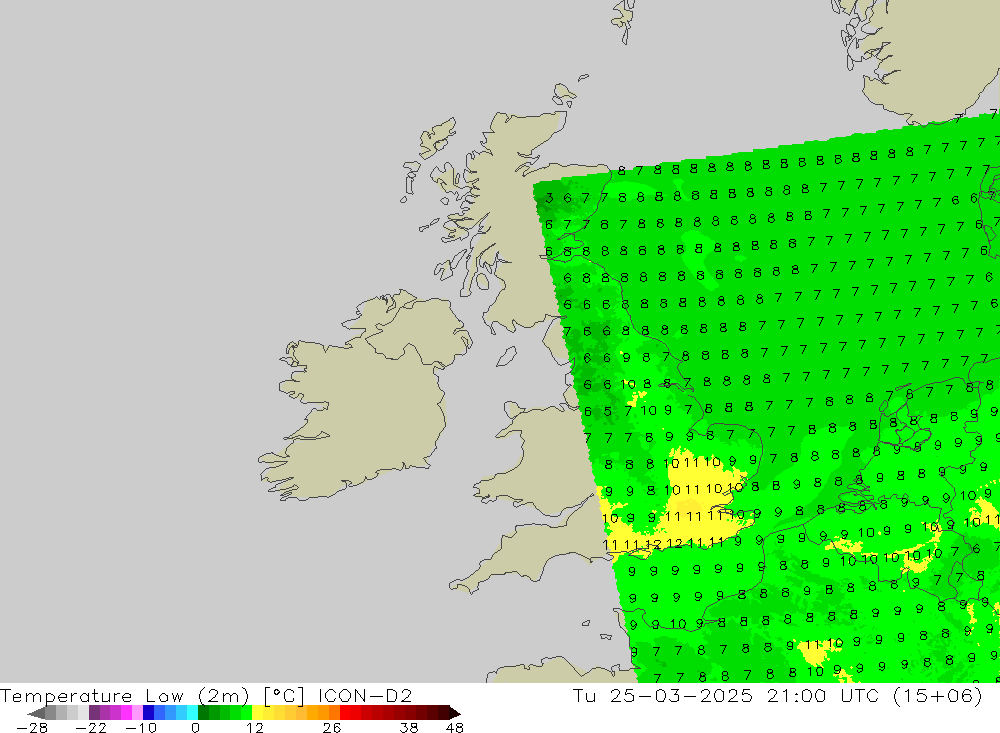Click the gray left arrow end of the color scale
The width and height of the screenshot is (1000, 733).
click(36, 713)
